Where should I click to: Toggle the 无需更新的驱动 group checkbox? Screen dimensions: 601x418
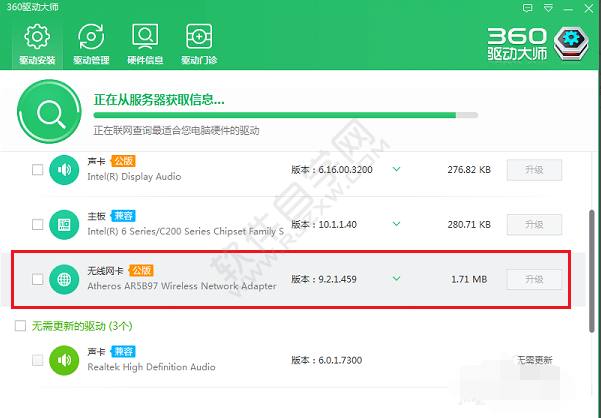(x=20, y=326)
